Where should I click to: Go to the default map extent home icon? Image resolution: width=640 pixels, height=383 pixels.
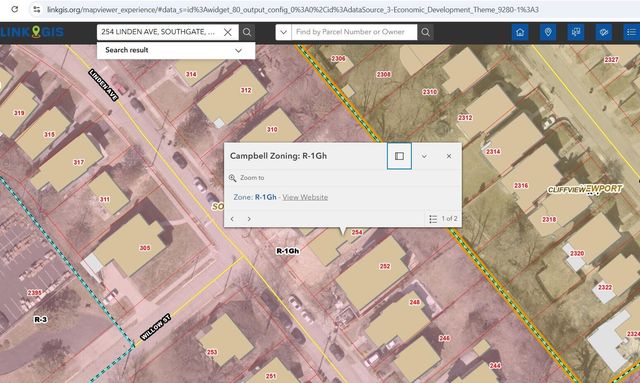[x=520, y=32]
